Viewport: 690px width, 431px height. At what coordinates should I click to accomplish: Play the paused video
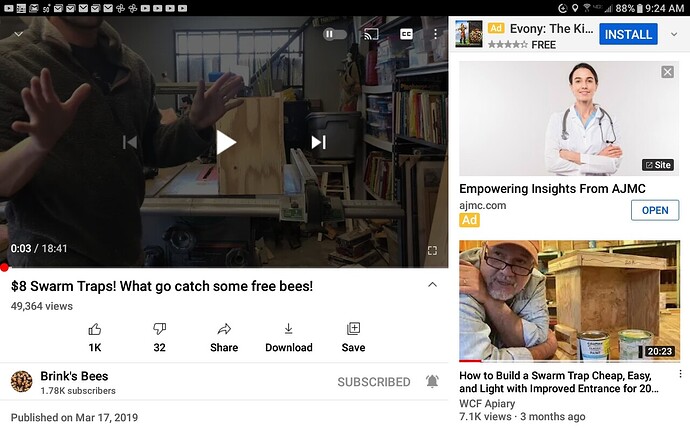pyautogui.click(x=226, y=142)
